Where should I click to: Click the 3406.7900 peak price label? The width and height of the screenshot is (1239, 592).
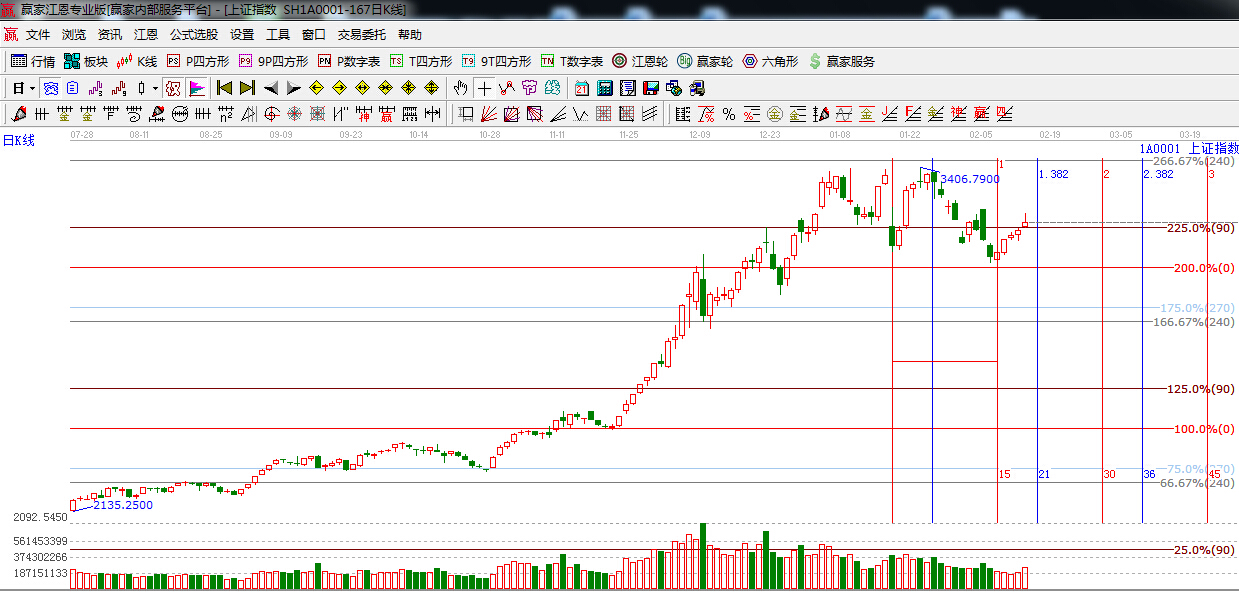[x=969, y=179]
